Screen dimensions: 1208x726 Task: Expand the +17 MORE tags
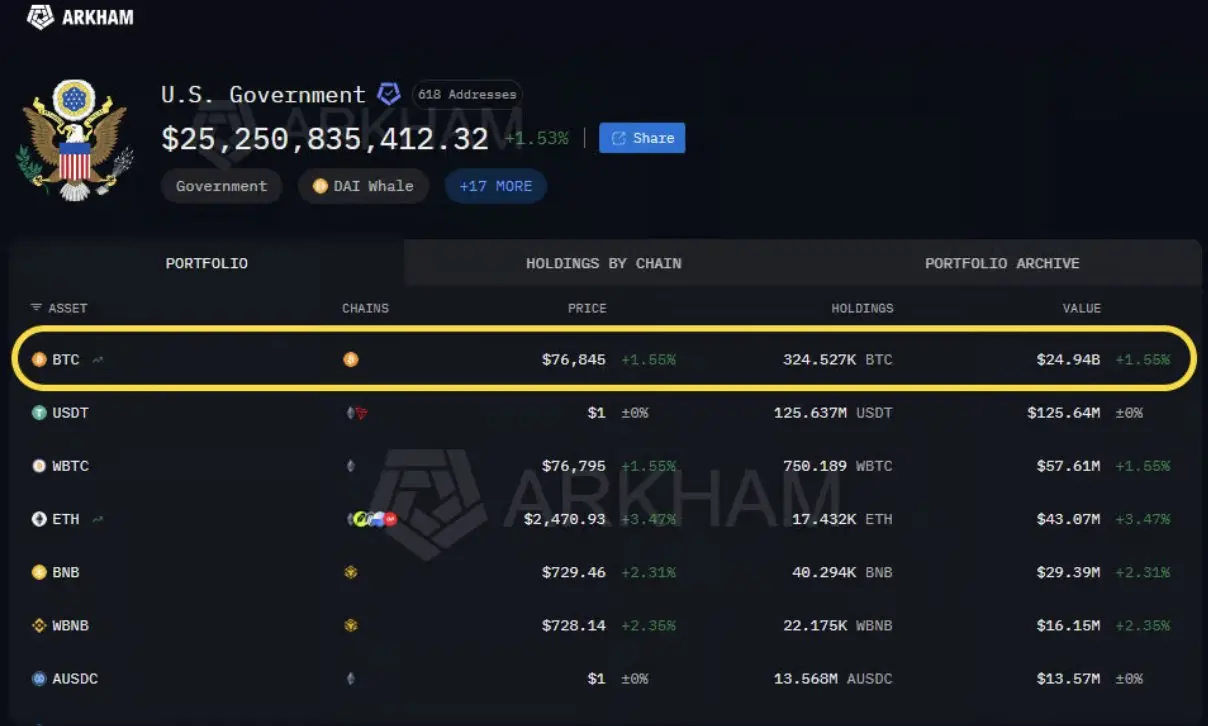pos(496,186)
